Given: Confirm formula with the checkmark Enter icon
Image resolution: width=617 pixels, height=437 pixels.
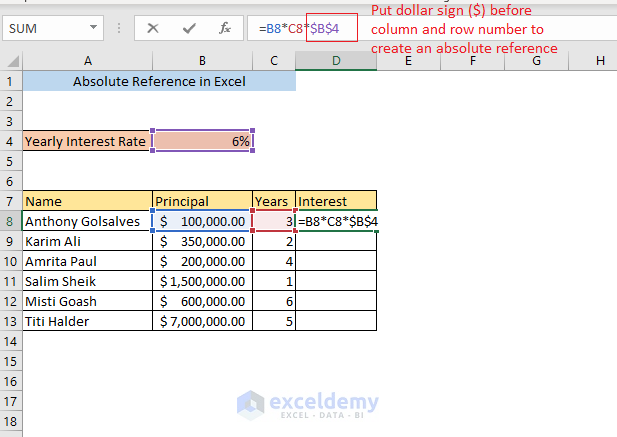Looking at the screenshot, I should [189, 28].
